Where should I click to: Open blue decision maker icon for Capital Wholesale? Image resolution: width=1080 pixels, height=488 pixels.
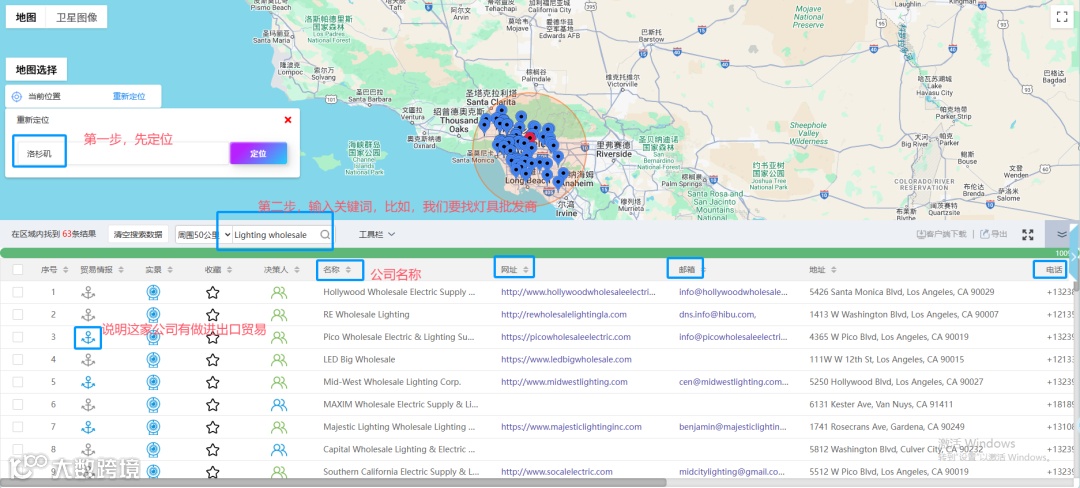[x=279, y=449]
